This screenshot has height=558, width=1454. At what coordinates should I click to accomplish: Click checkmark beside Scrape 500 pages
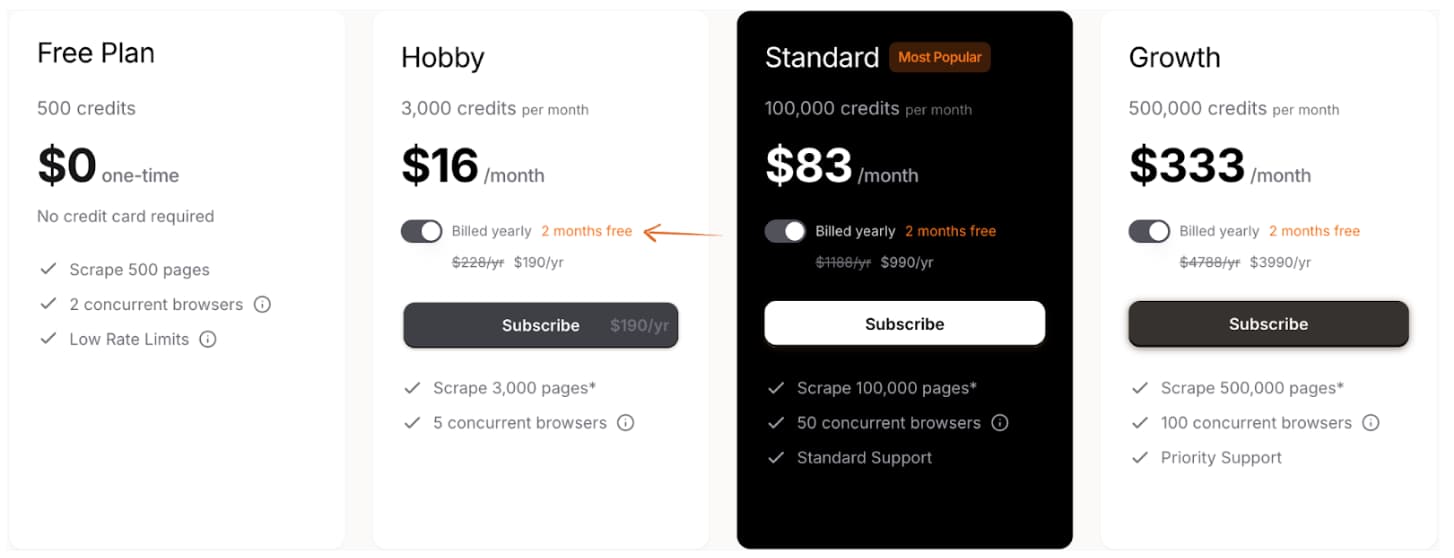tap(48, 269)
